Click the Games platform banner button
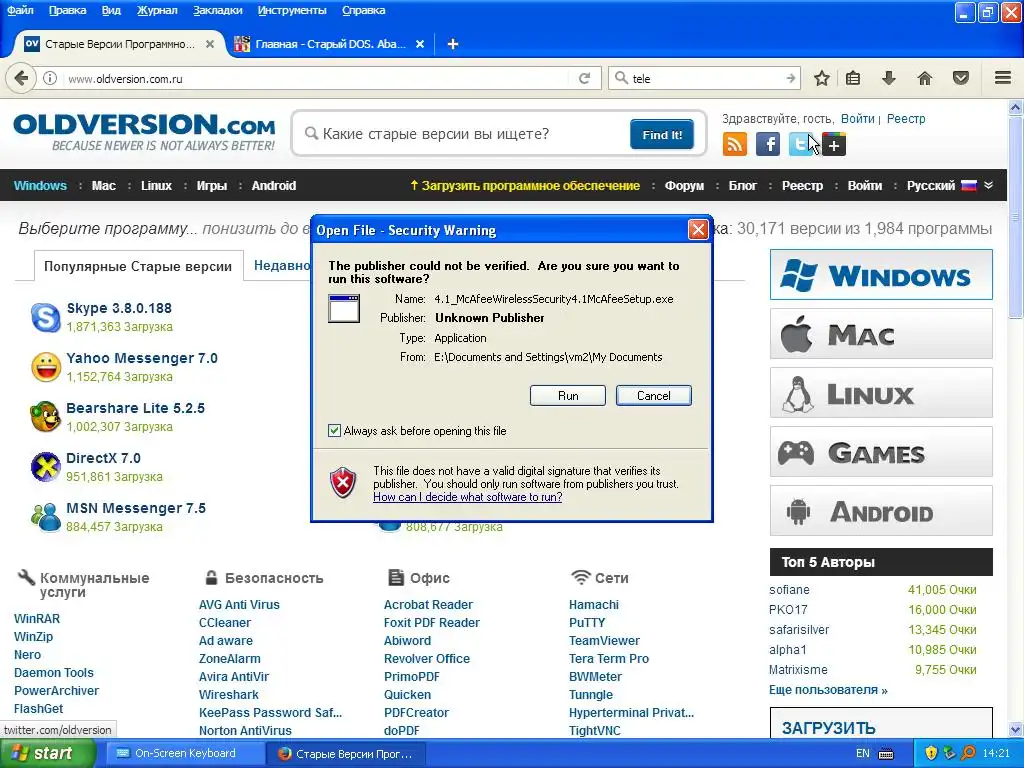Viewport: 1024px width, 768px height. pos(881,451)
